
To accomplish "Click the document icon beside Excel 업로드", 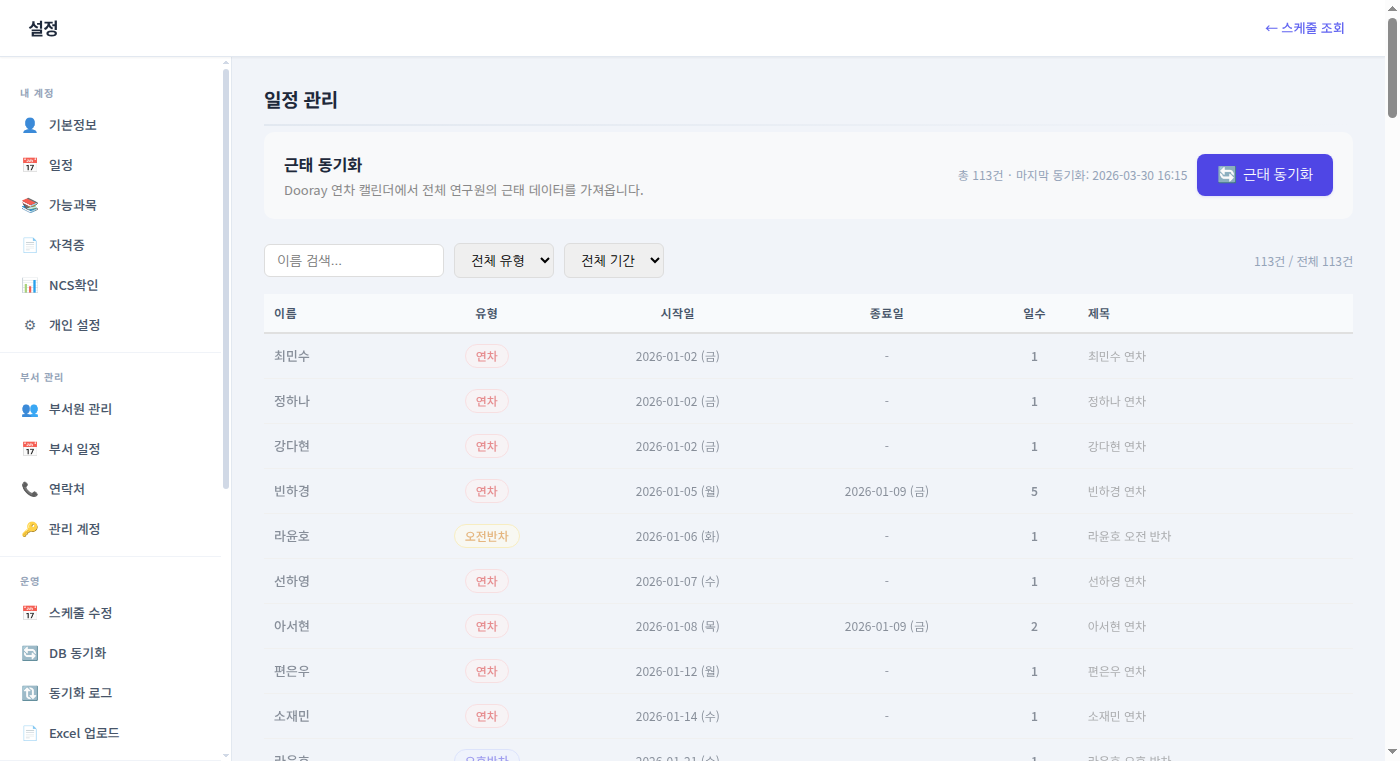I will tap(30, 733).
